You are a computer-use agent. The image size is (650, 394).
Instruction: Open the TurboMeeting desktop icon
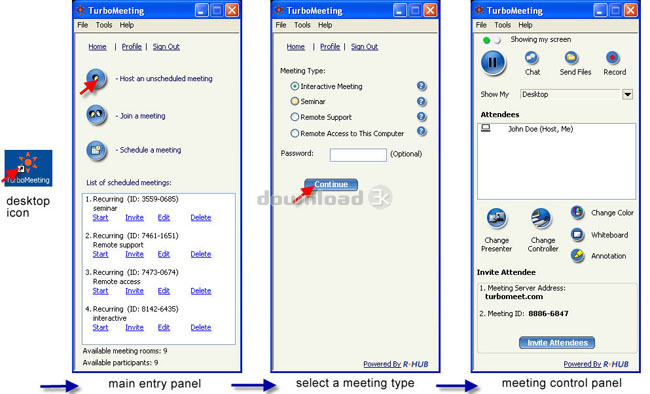click(28, 168)
